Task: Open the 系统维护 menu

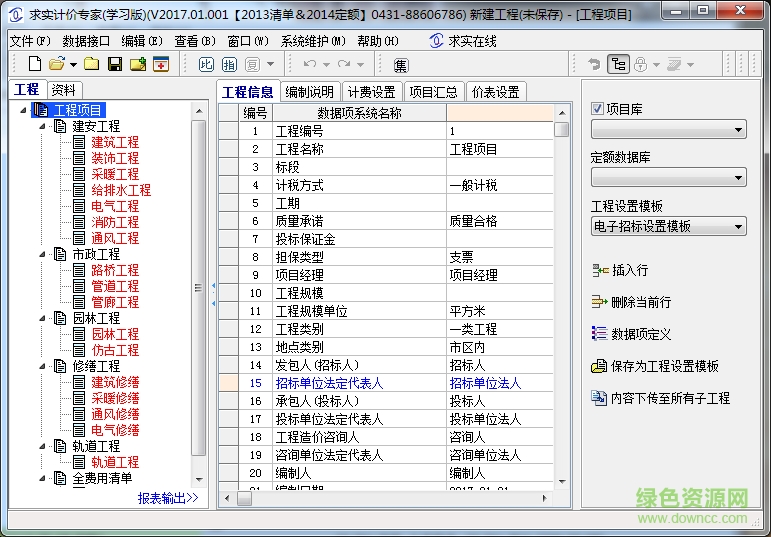Action: point(313,41)
